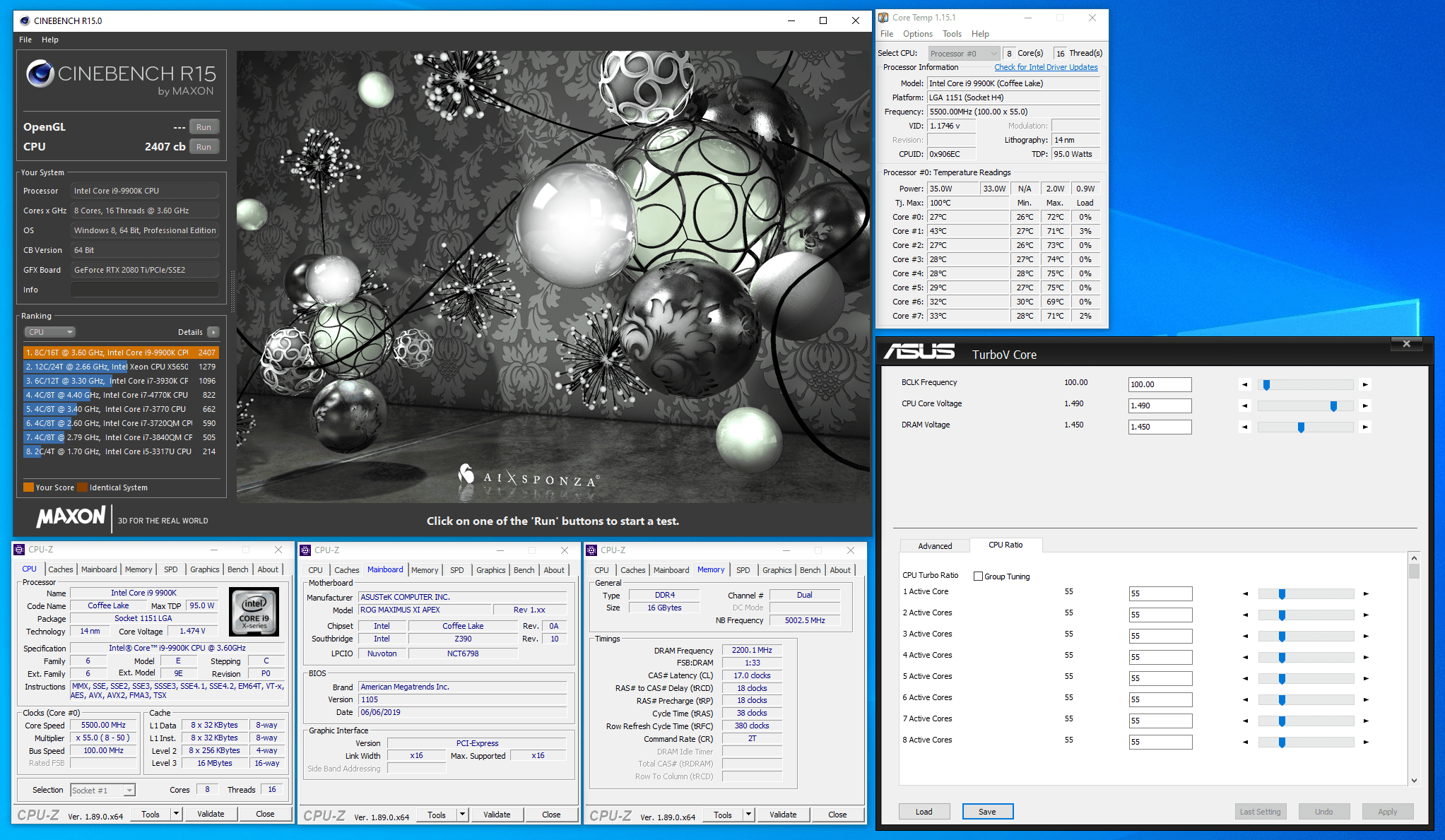Viewport: 1445px width, 840px height.
Task: Click the Cinebench R15 logo icon
Action: pos(40,73)
